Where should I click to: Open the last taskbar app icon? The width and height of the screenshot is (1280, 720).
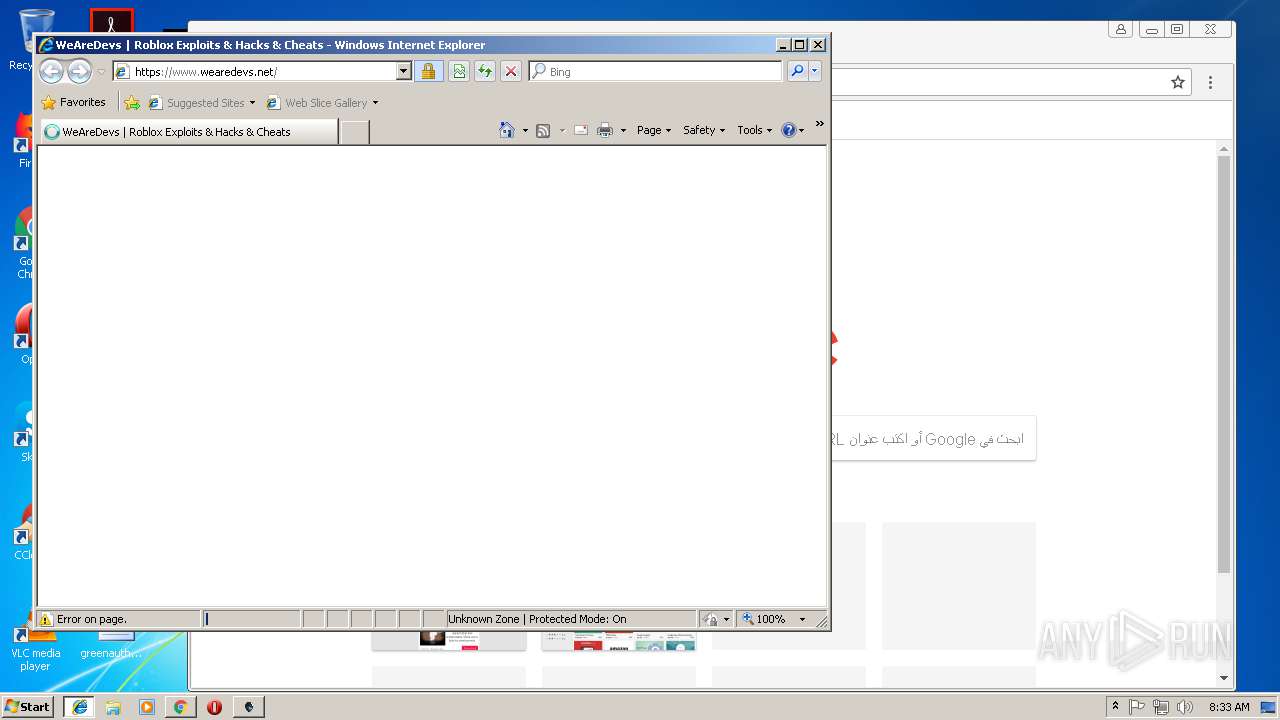248,706
